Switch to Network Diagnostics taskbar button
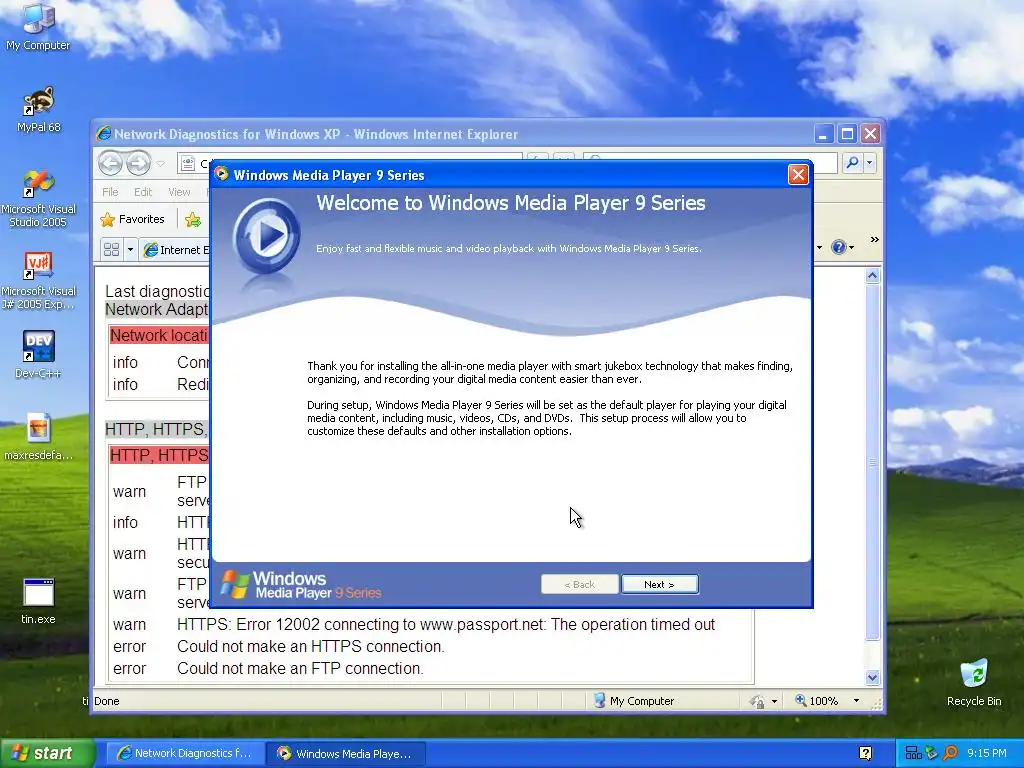The image size is (1024, 768). click(185, 753)
